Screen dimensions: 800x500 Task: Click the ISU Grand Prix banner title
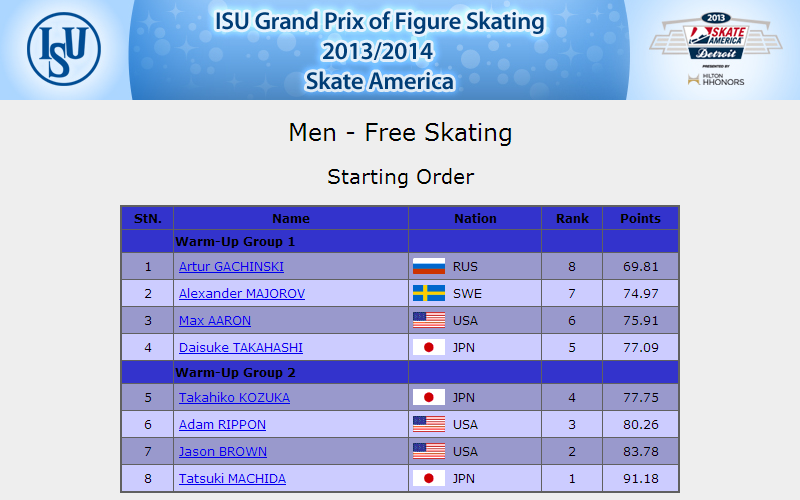click(x=379, y=51)
